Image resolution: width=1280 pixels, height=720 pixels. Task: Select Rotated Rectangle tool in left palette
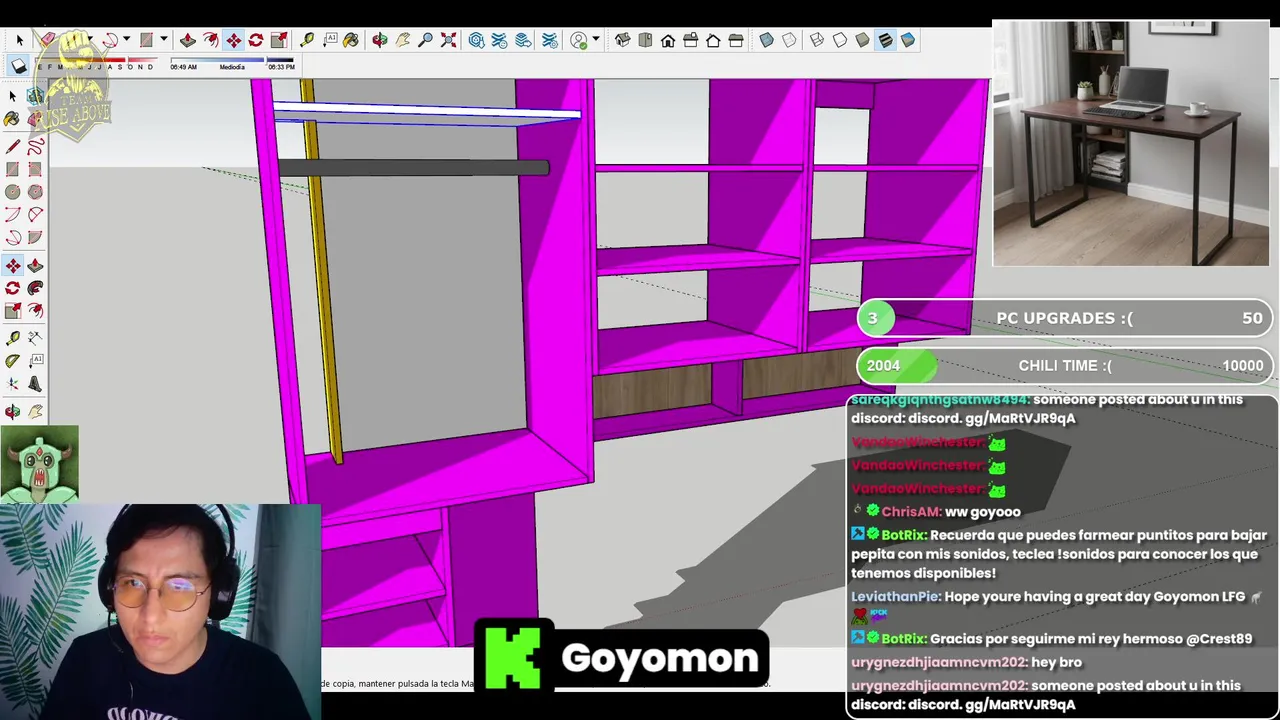coord(35,167)
